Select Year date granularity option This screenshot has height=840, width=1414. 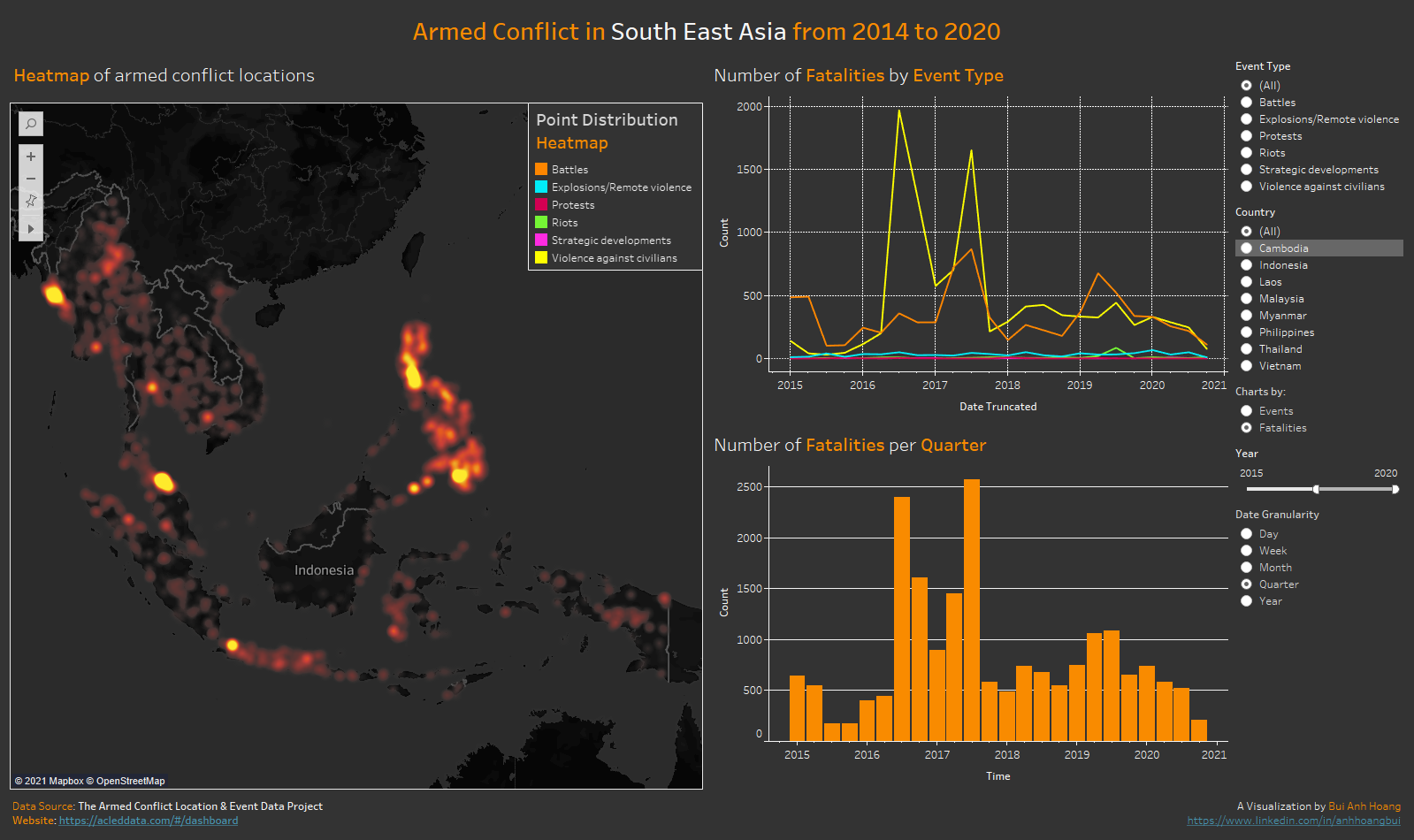pyautogui.click(x=1246, y=601)
